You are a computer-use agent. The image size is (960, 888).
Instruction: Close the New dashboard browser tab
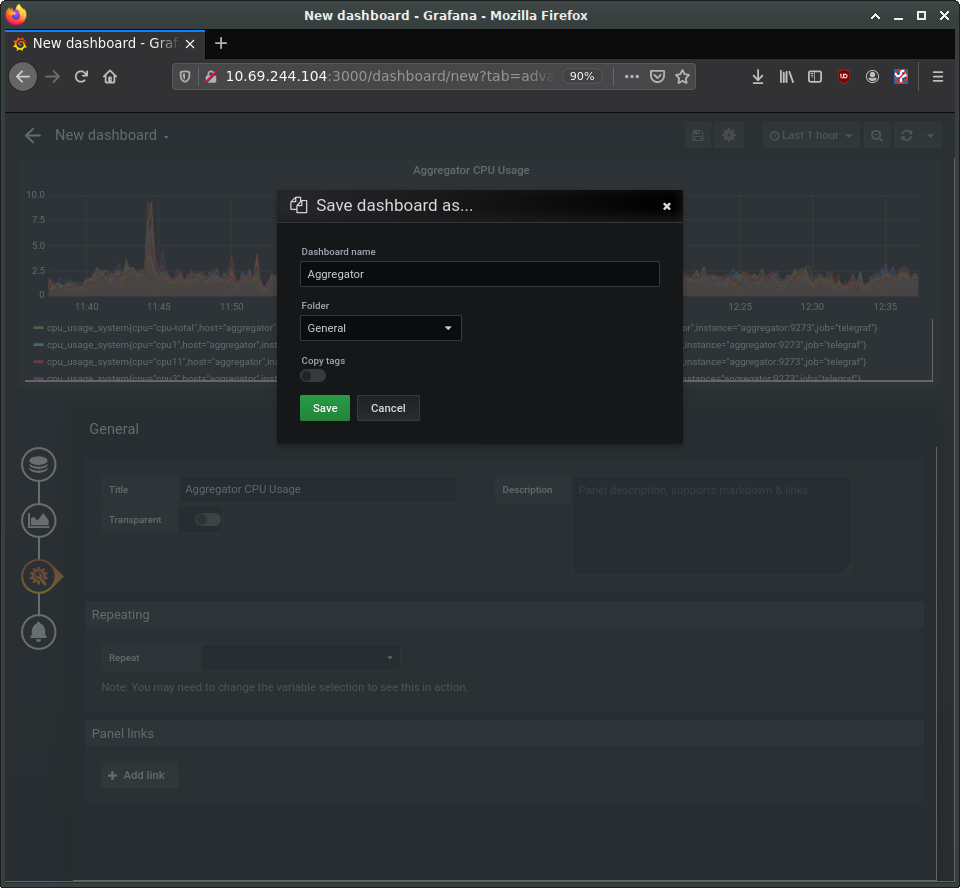coord(190,43)
